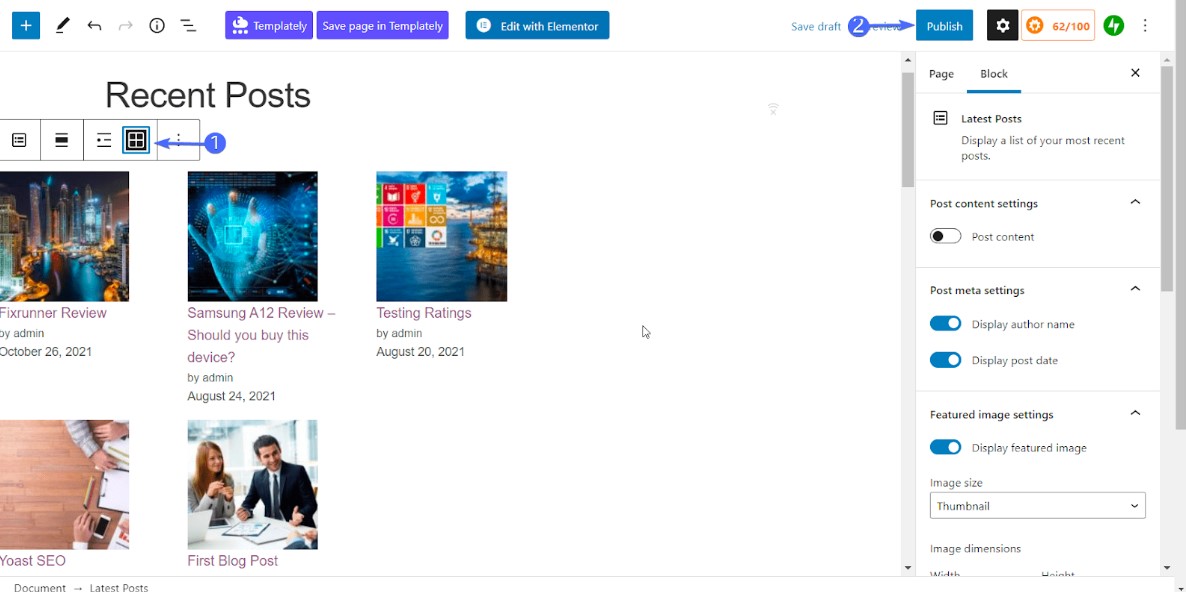Click the blue add block inserter button
The height and width of the screenshot is (592, 1186).
(x=26, y=26)
